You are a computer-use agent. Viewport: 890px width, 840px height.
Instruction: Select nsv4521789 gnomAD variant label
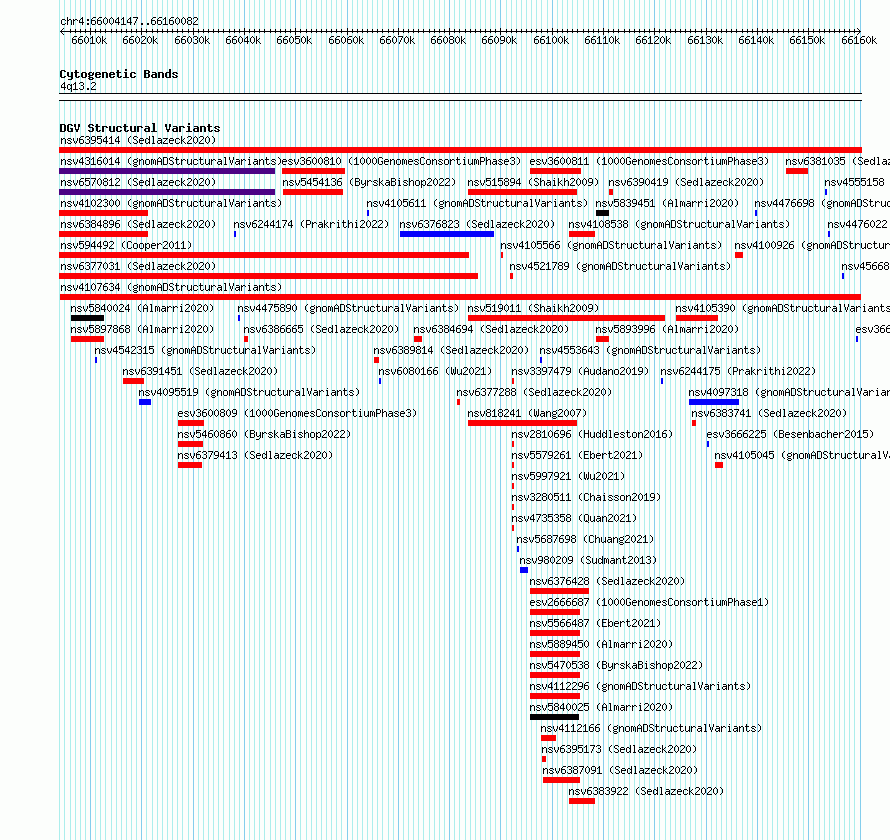[620, 266]
